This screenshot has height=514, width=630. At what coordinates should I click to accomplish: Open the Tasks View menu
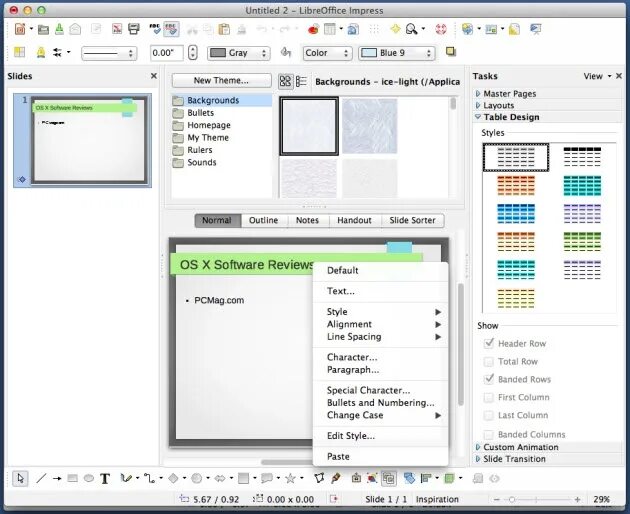(597, 76)
